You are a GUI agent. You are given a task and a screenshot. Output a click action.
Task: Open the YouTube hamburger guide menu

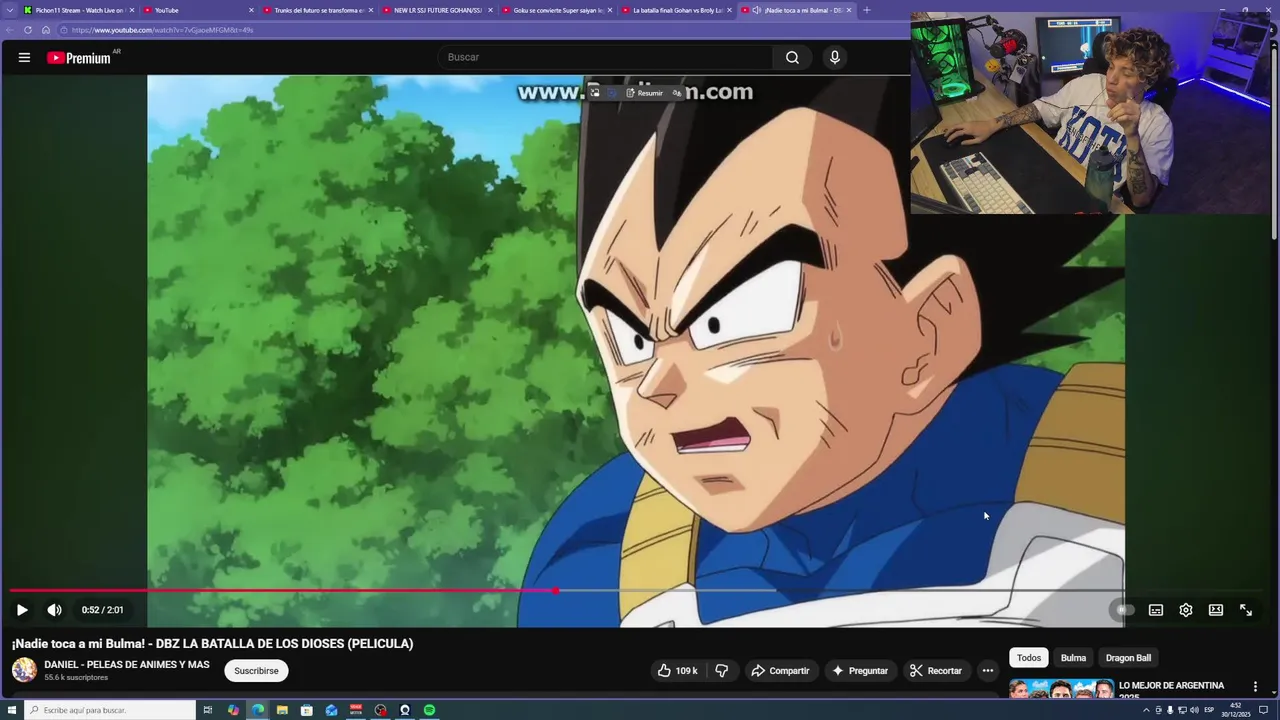click(x=24, y=57)
